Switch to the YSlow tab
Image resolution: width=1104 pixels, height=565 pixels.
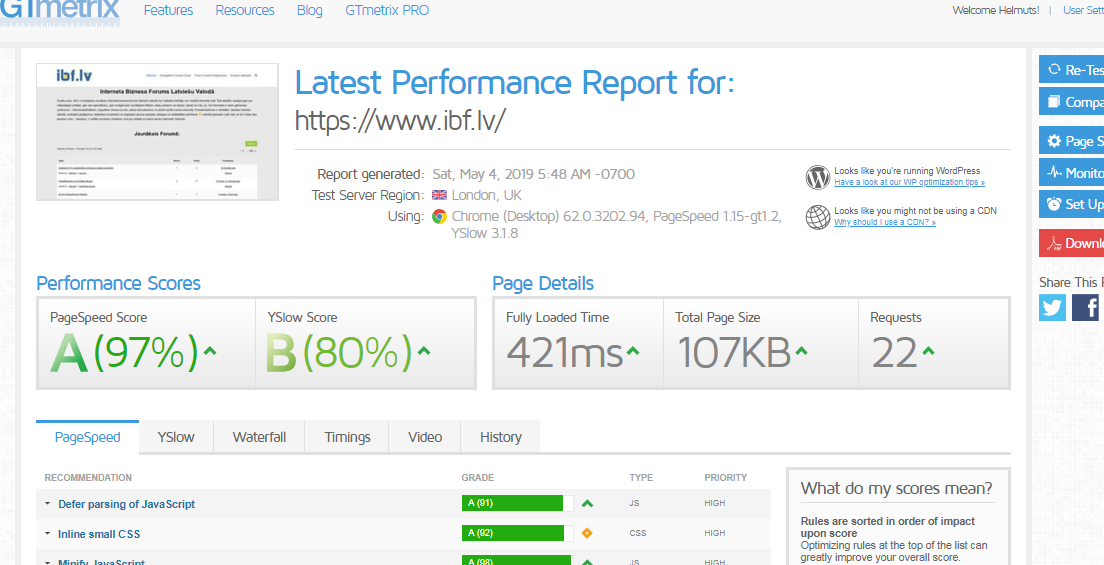click(x=176, y=437)
